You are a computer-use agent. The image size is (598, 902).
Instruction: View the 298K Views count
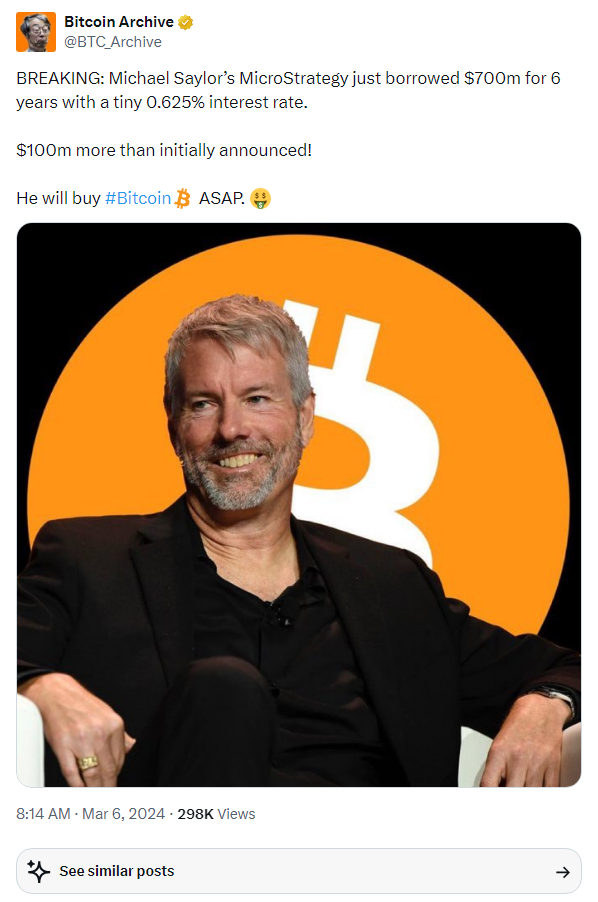tap(216, 814)
